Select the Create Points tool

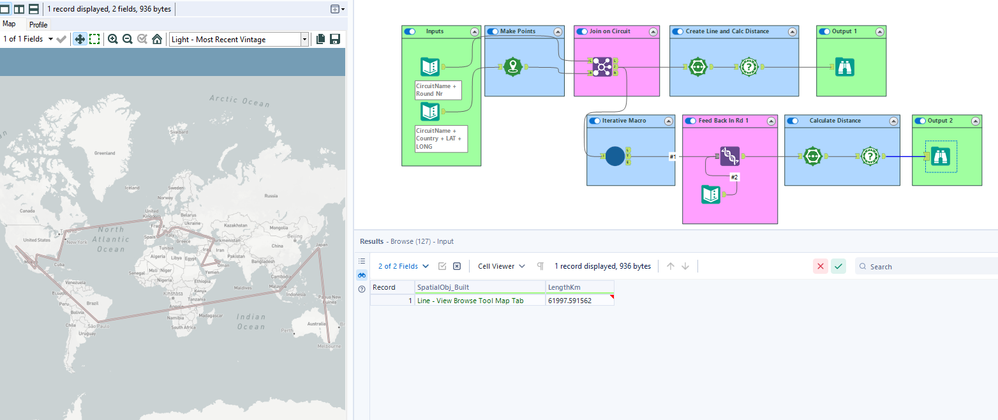513,67
